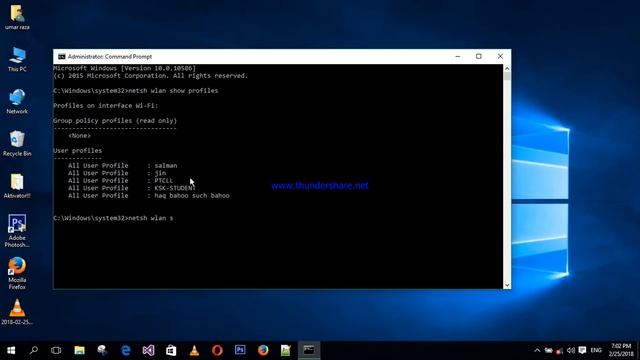Open This PC desktop icon
The width and height of the screenshot is (640, 360).
(x=17, y=60)
